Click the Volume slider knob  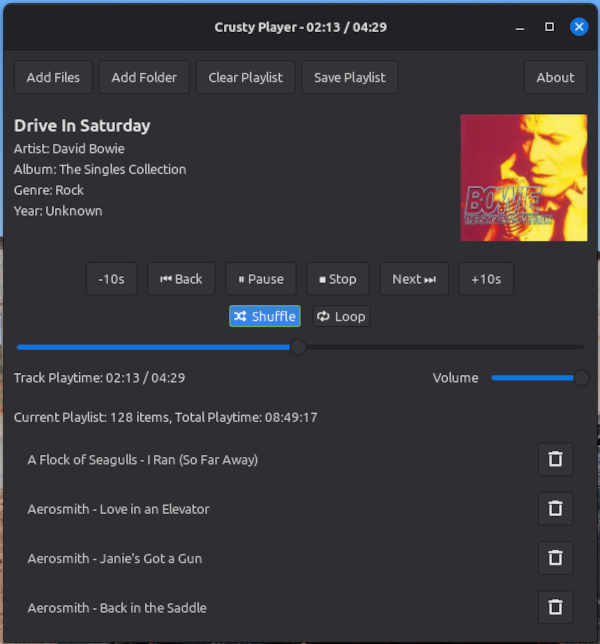581,377
